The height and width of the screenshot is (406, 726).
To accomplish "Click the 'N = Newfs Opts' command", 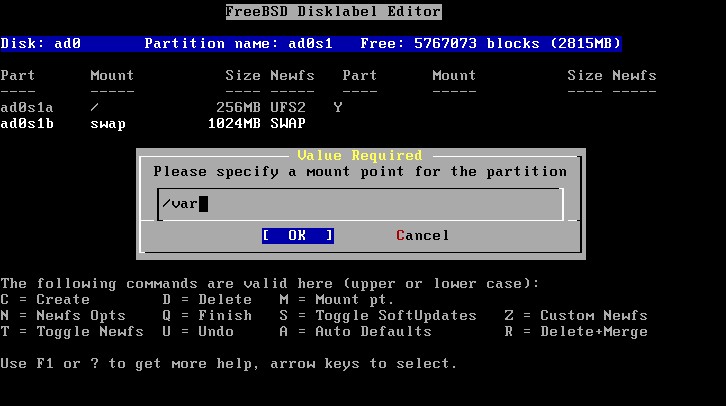I will pyautogui.click(x=63, y=316).
